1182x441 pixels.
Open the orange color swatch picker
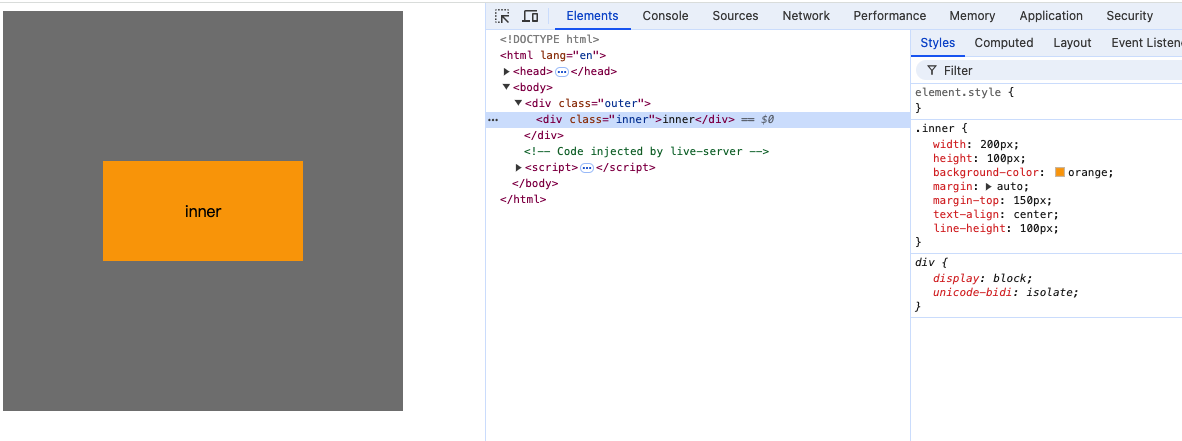point(1059,172)
